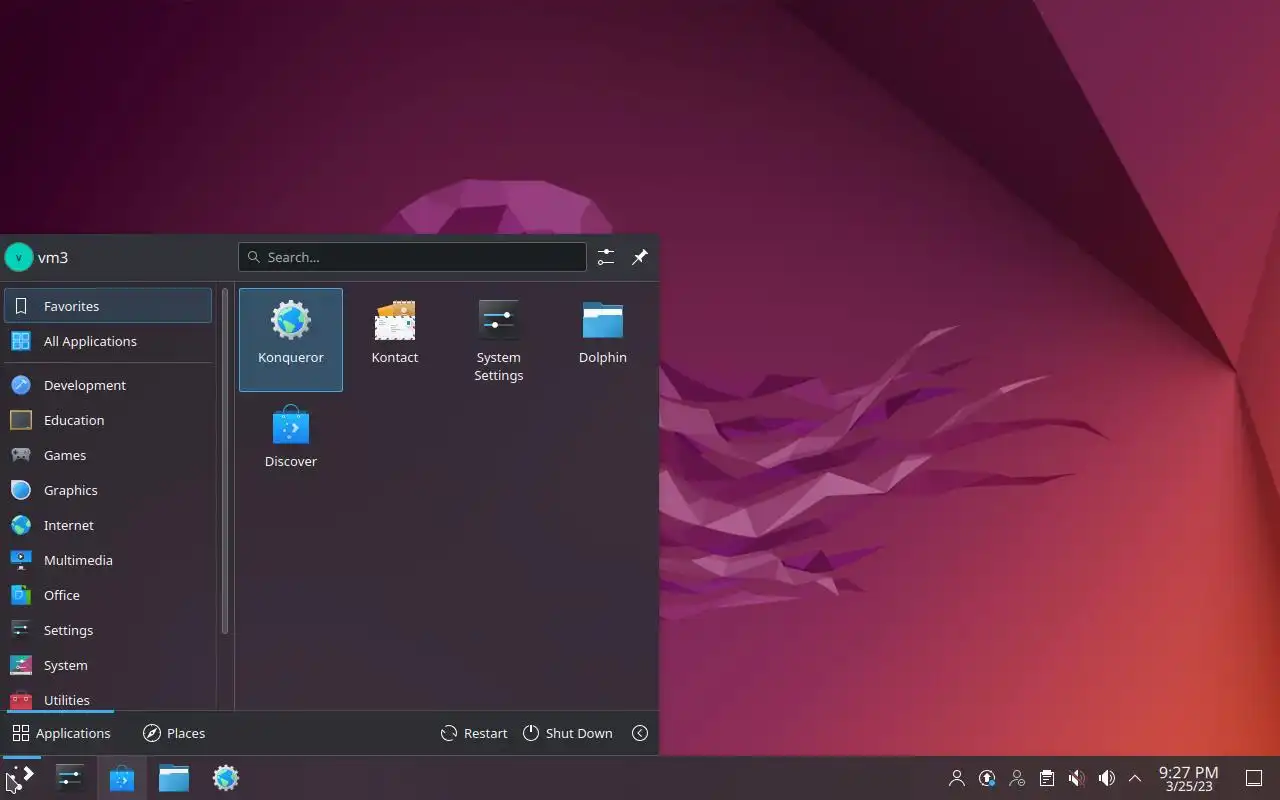
Task: Open the Graphics category
Action: [x=108, y=490]
